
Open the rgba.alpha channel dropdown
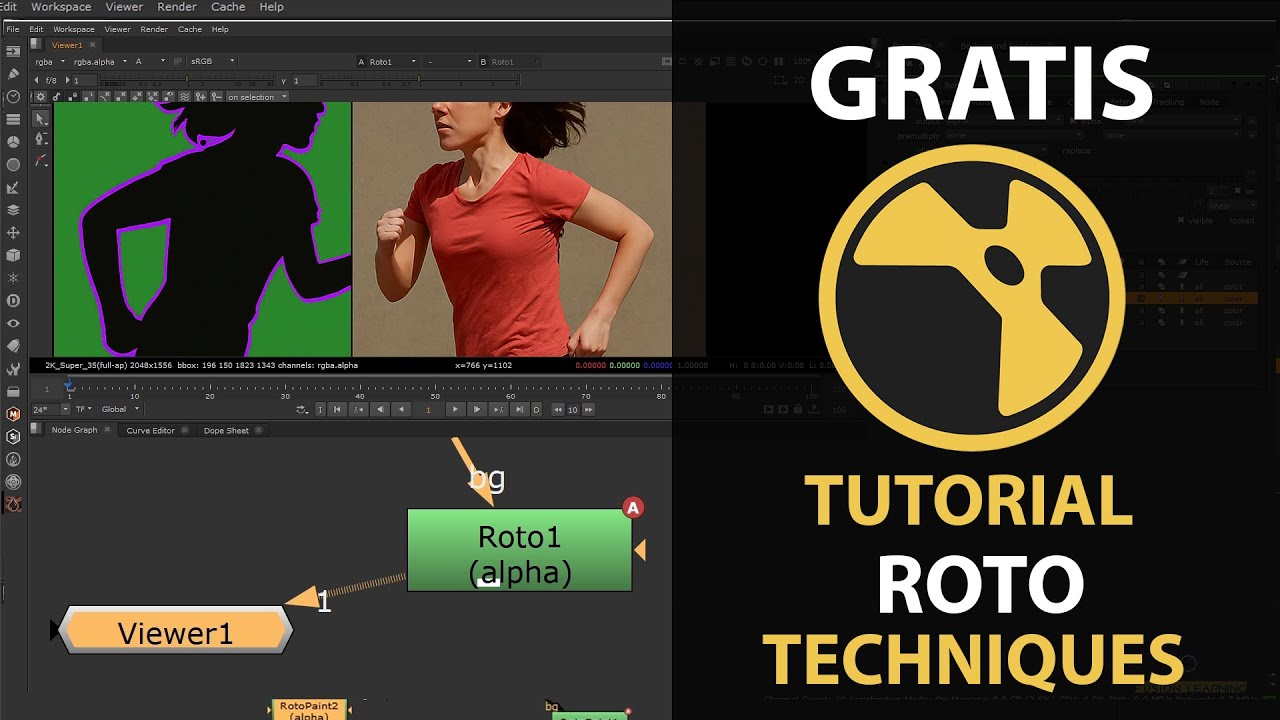(x=100, y=62)
